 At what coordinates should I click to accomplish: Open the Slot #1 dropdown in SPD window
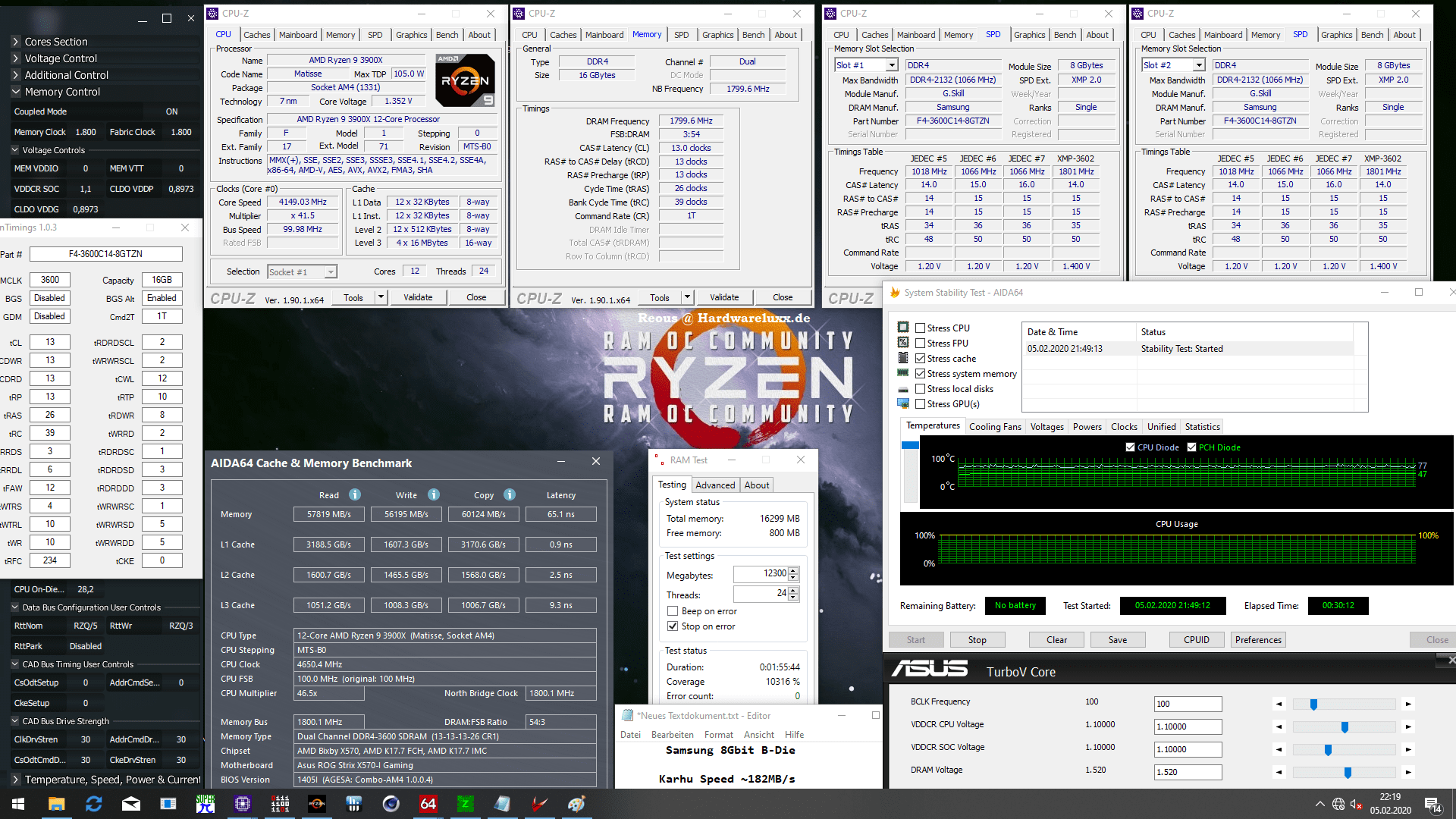click(x=865, y=65)
